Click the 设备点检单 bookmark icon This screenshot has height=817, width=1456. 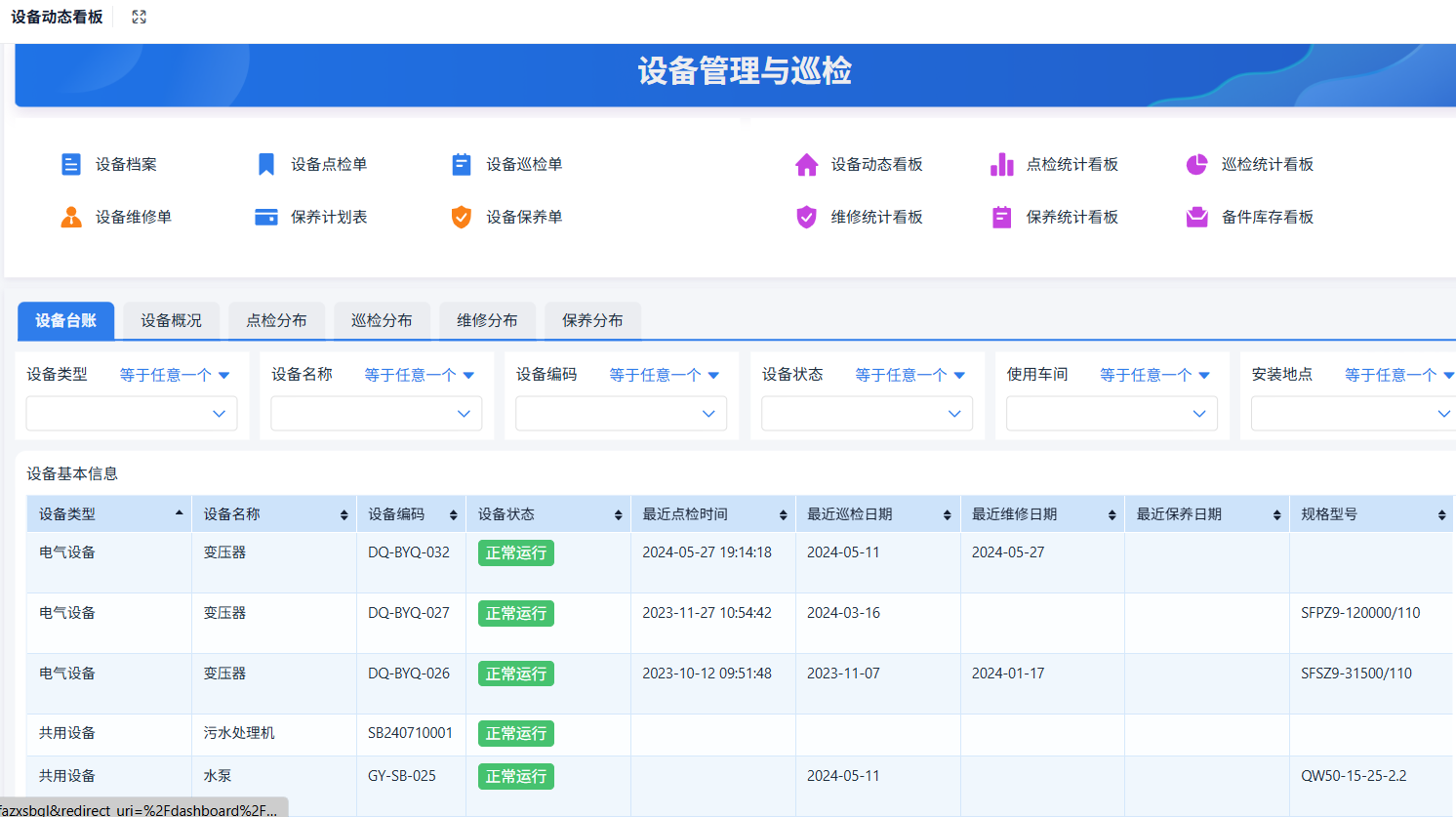(265, 164)
